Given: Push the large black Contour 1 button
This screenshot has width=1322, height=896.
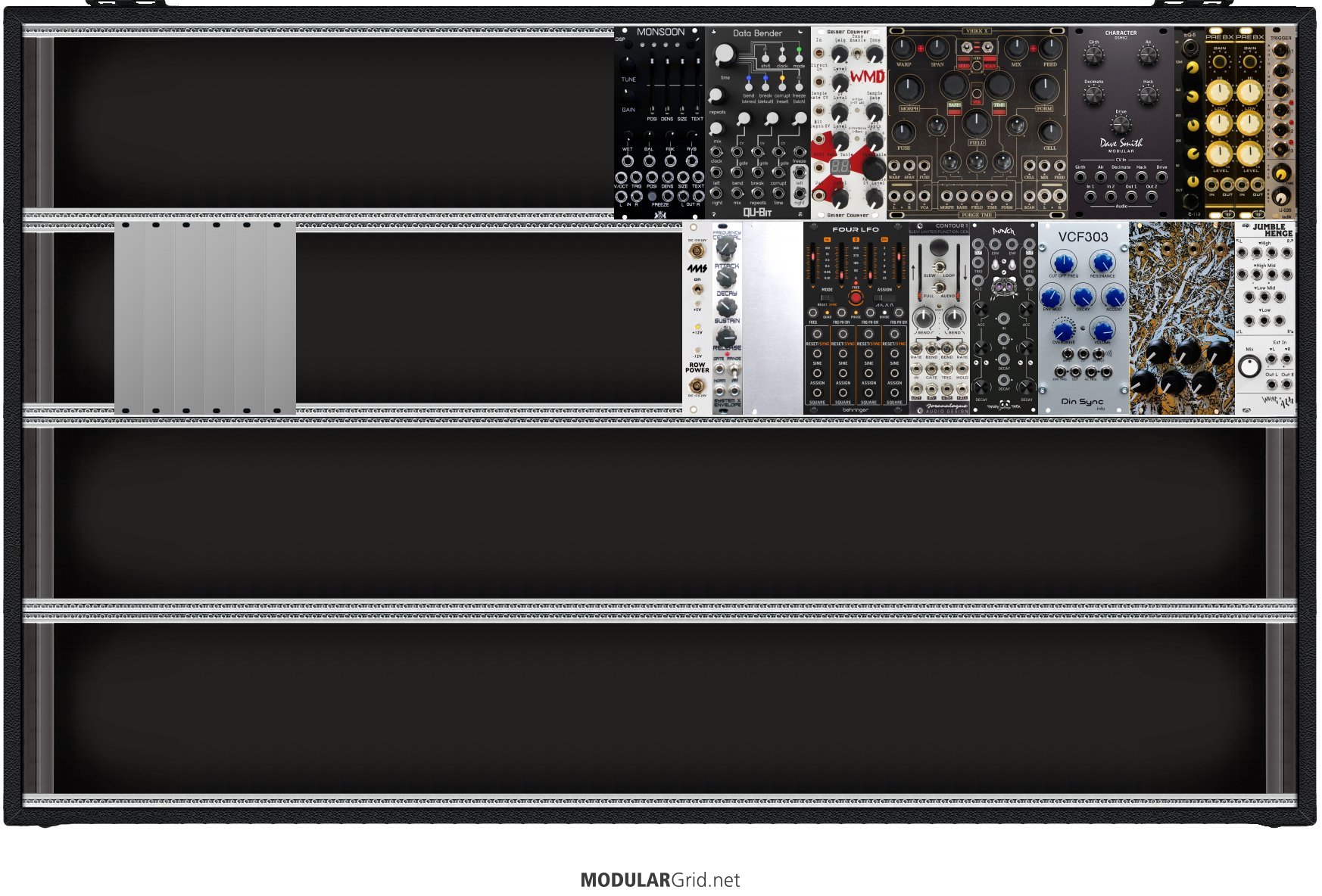Looking at the screenshot, I should [x=939, y=247].
